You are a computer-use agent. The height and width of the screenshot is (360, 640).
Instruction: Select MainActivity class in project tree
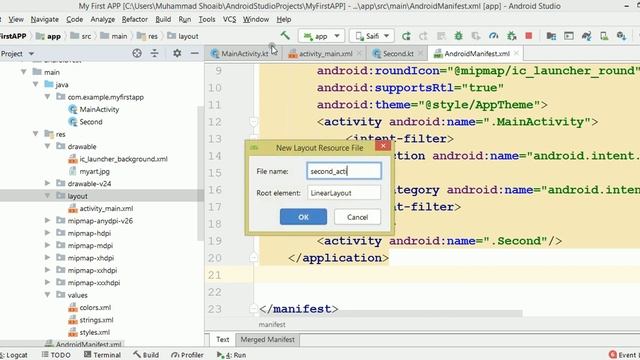(99, 109)
